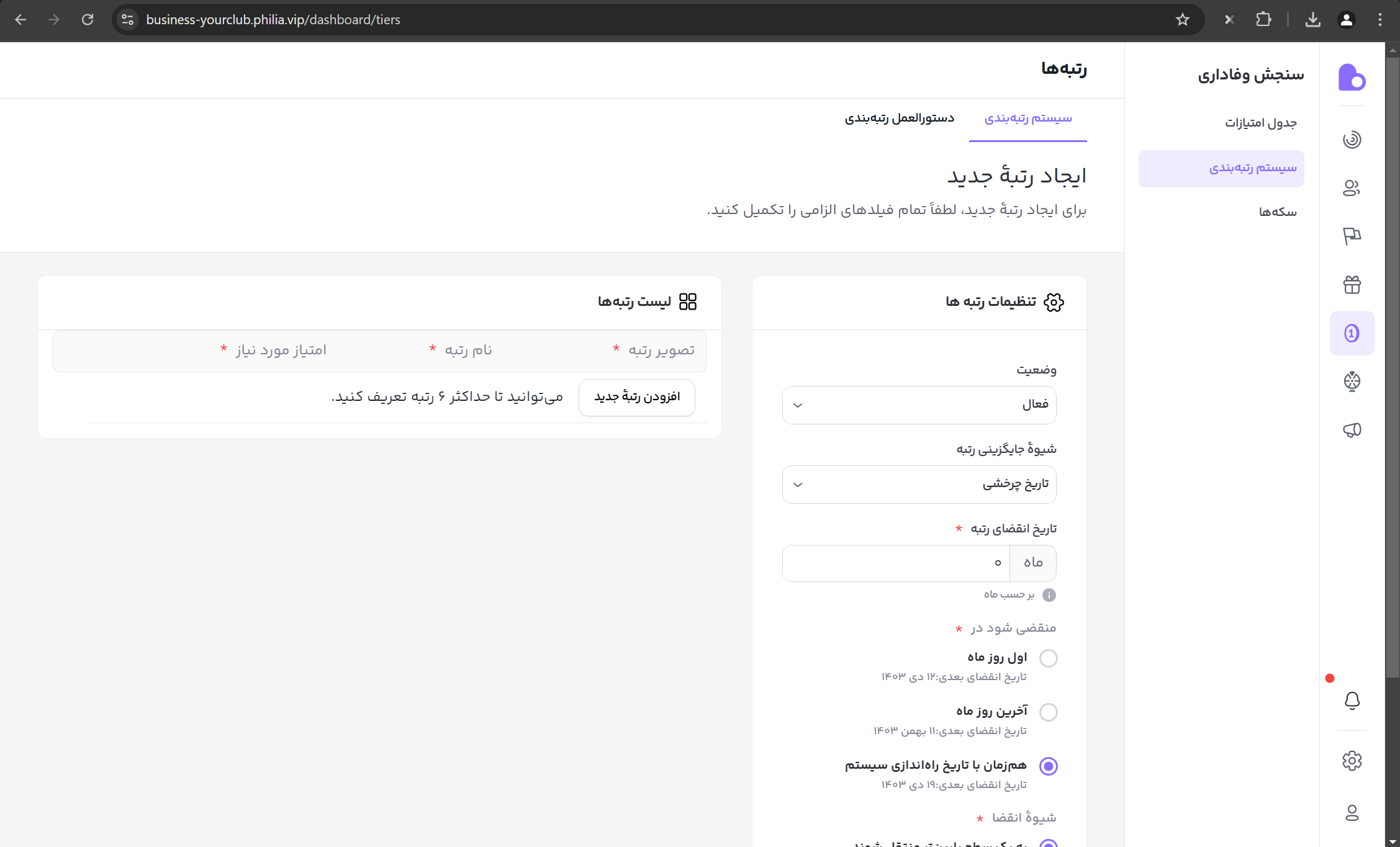
Task: Expand the وضعیت dropdown showing فعال
Action: tap(919, 405)
